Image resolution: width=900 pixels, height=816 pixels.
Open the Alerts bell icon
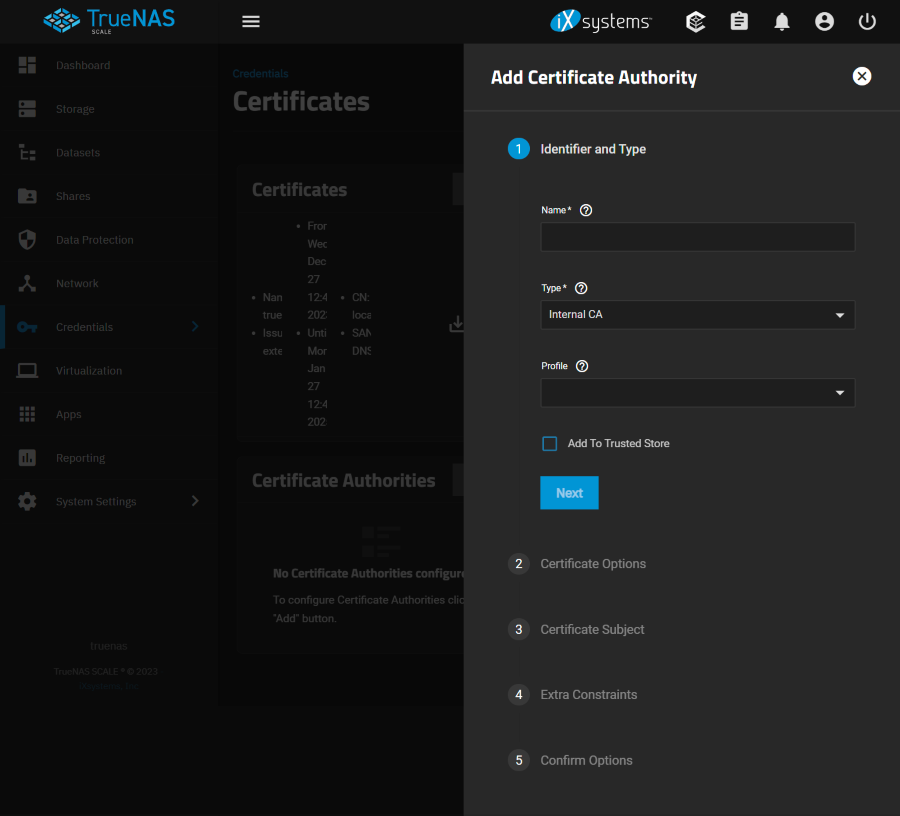click(x=782, y=21)
